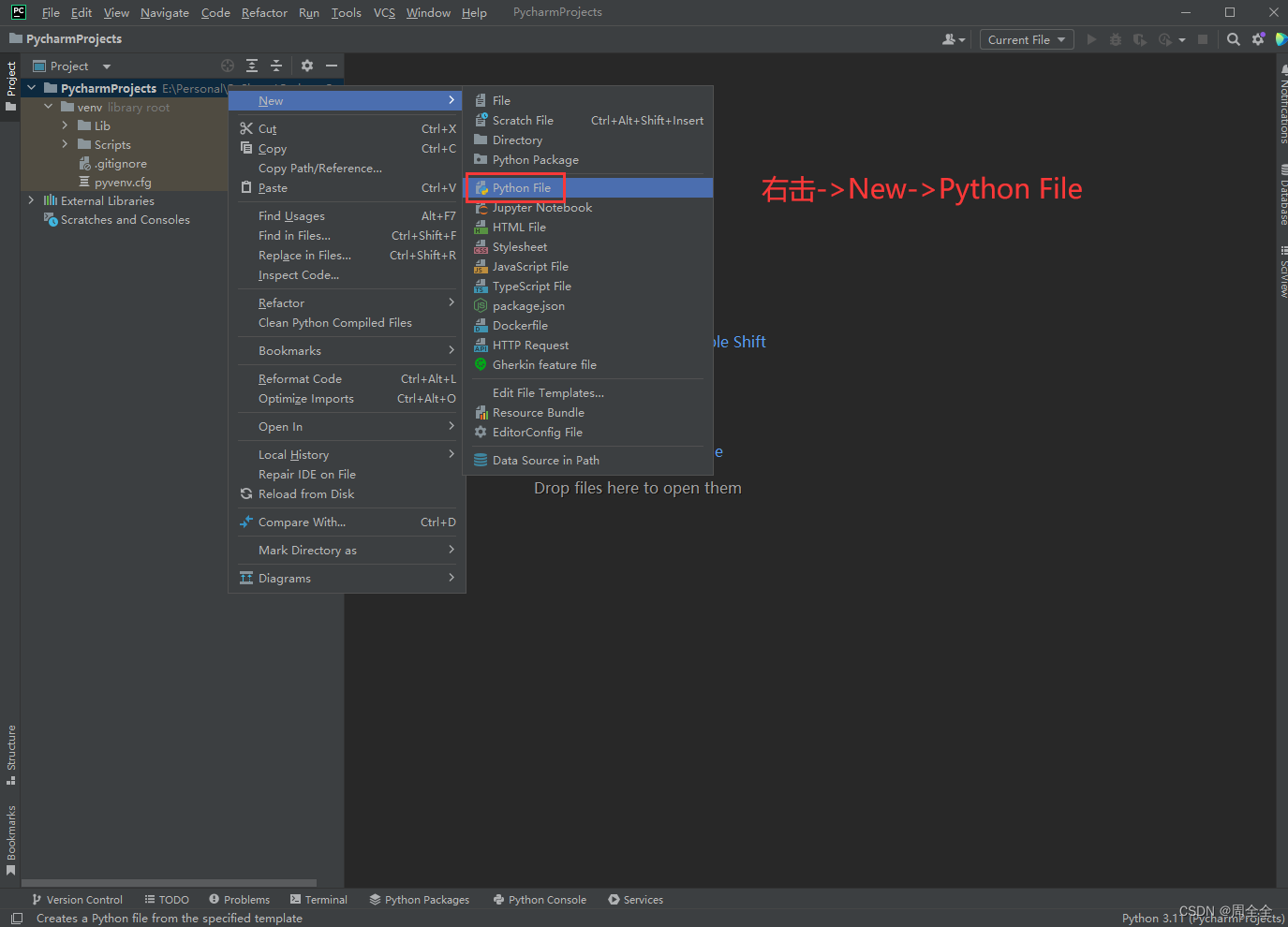Screen dimensions: 1288x927
Task: Click the Compare With arrows icon
Action: [x=246, y=522]
